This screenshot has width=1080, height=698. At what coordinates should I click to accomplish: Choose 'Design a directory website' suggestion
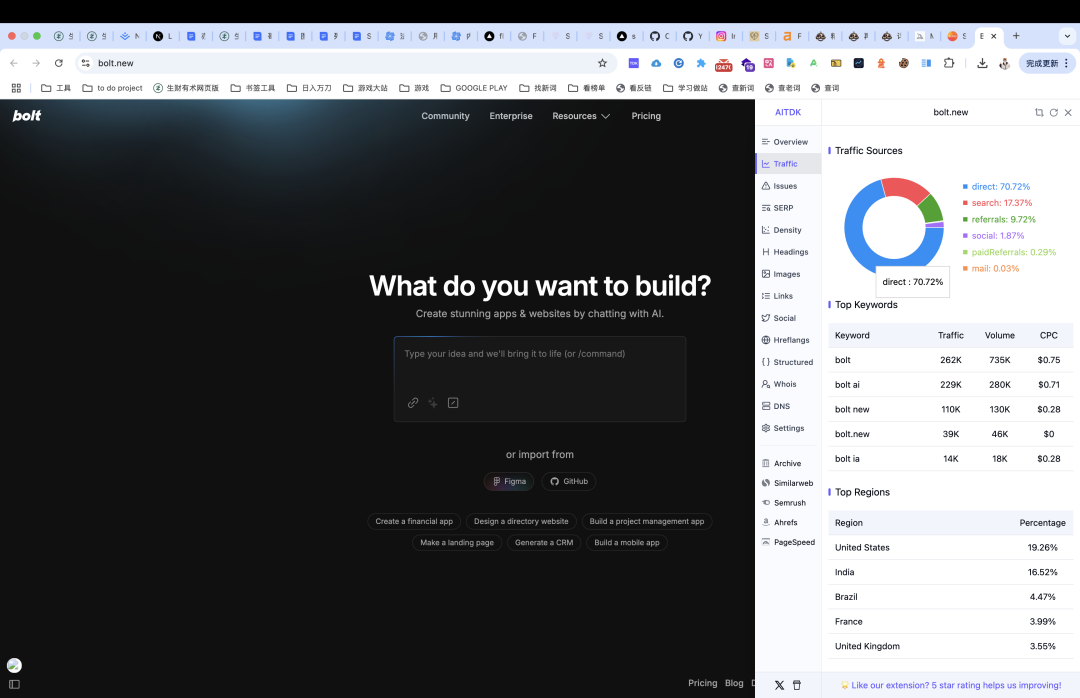click(521, 522)
